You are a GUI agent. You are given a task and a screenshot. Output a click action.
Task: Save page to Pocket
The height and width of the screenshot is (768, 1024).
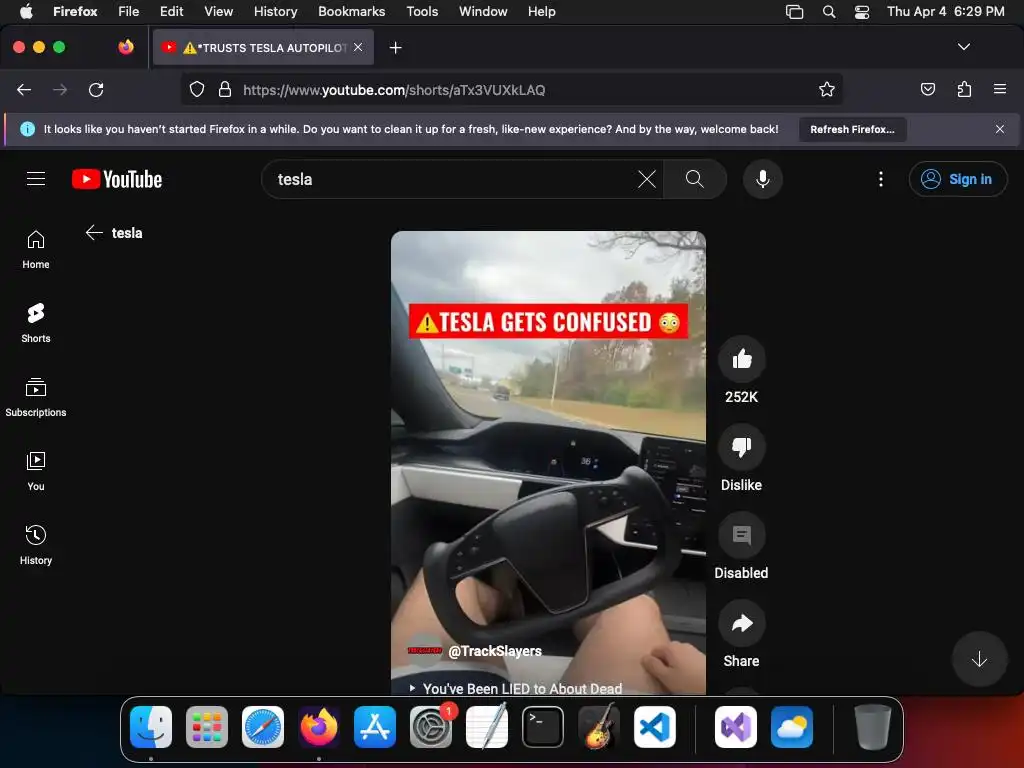point(927,89)
